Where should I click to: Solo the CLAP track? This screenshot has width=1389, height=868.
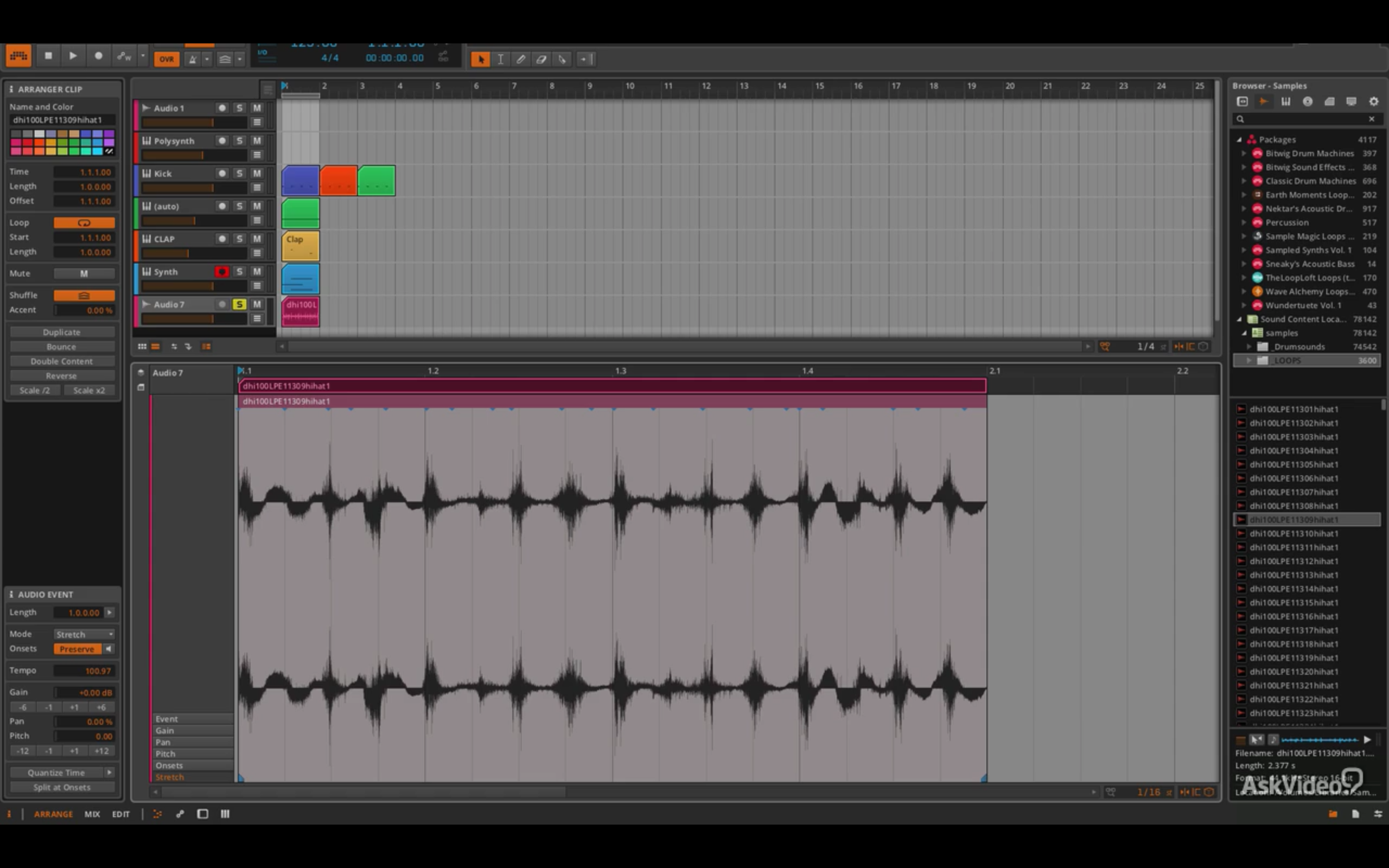239,239
